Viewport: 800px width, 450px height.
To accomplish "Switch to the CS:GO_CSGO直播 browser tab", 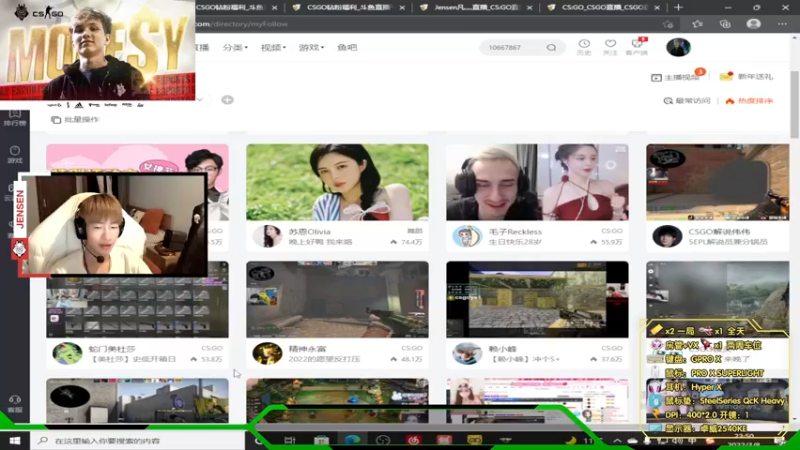I will point(604,8).
